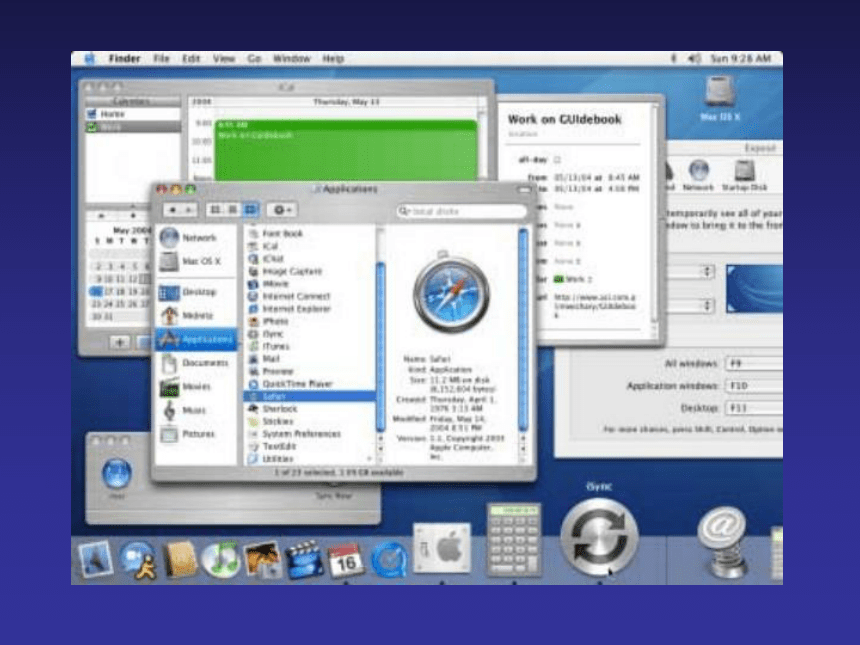Toggle the all-day checkbox in event info
Viewport: 860px width, 645px height.
coord(557,160)
